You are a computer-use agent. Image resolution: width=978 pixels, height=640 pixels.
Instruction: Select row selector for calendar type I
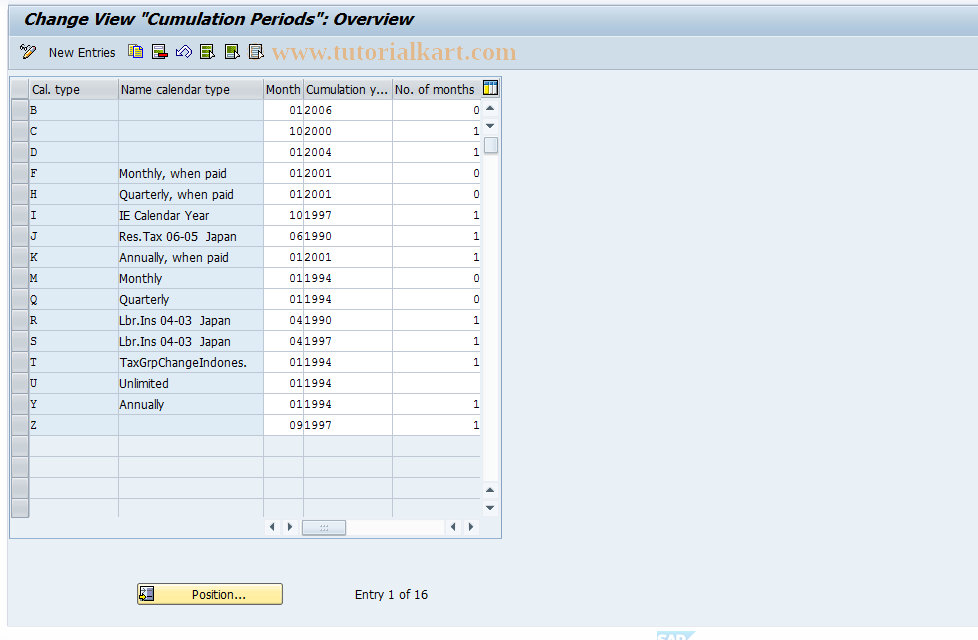click(20, 215)
